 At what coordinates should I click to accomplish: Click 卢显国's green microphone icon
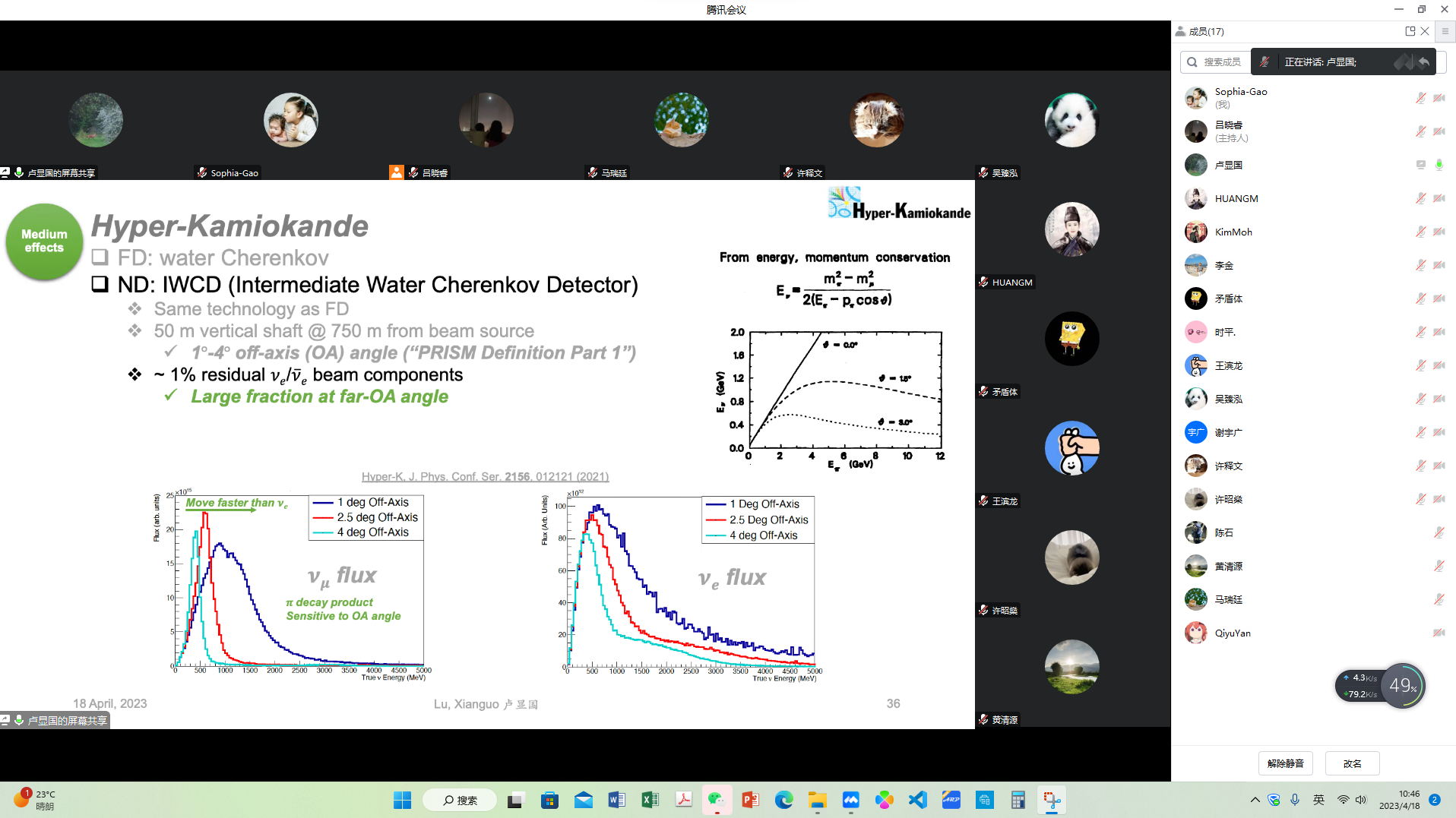click(x=1439, y=165)
